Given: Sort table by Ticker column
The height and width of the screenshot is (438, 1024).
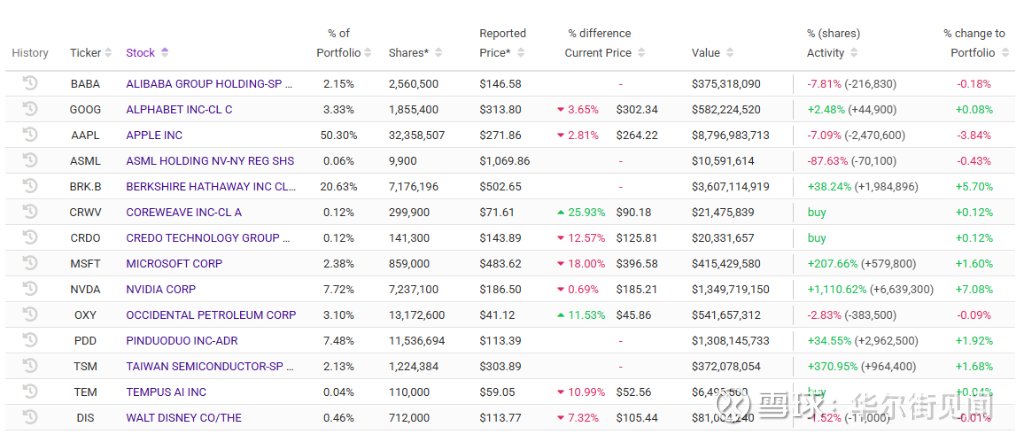Looking at the screenshot, I should (85, 53).
